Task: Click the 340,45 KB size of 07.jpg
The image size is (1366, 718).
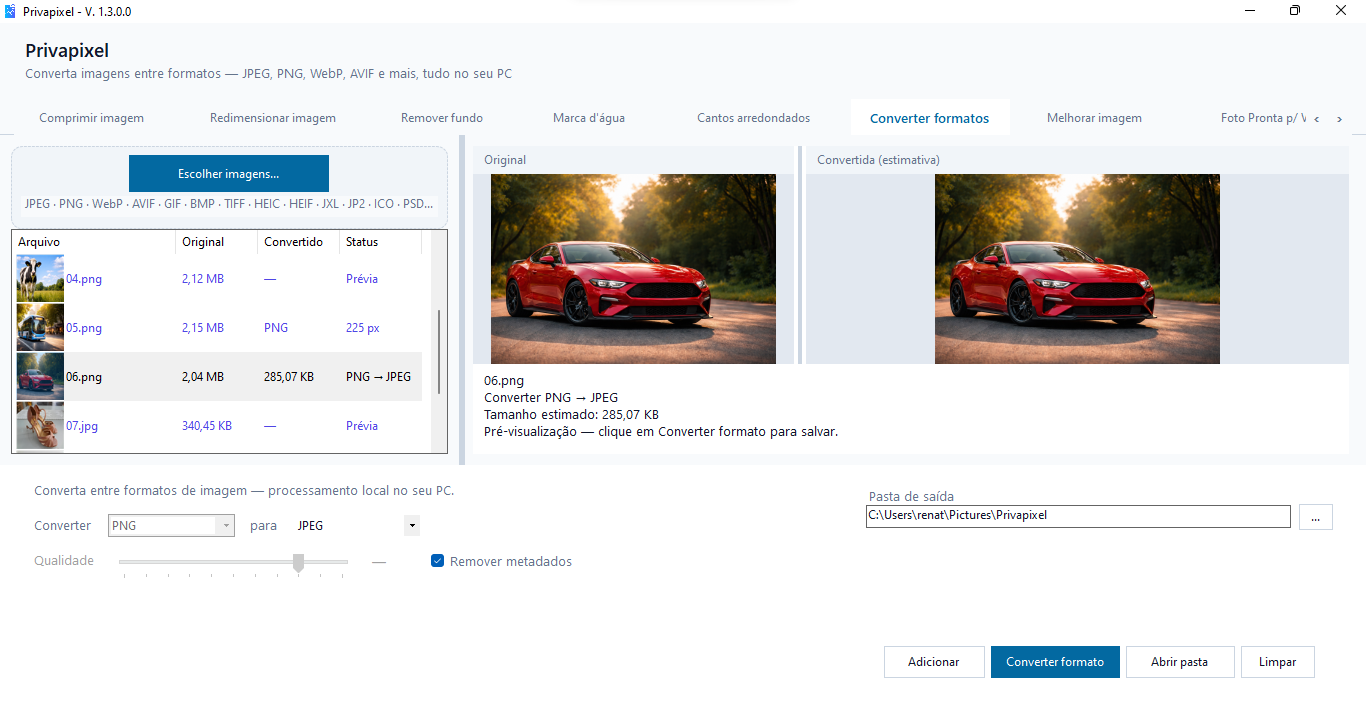Action: (x=207, y=426)
